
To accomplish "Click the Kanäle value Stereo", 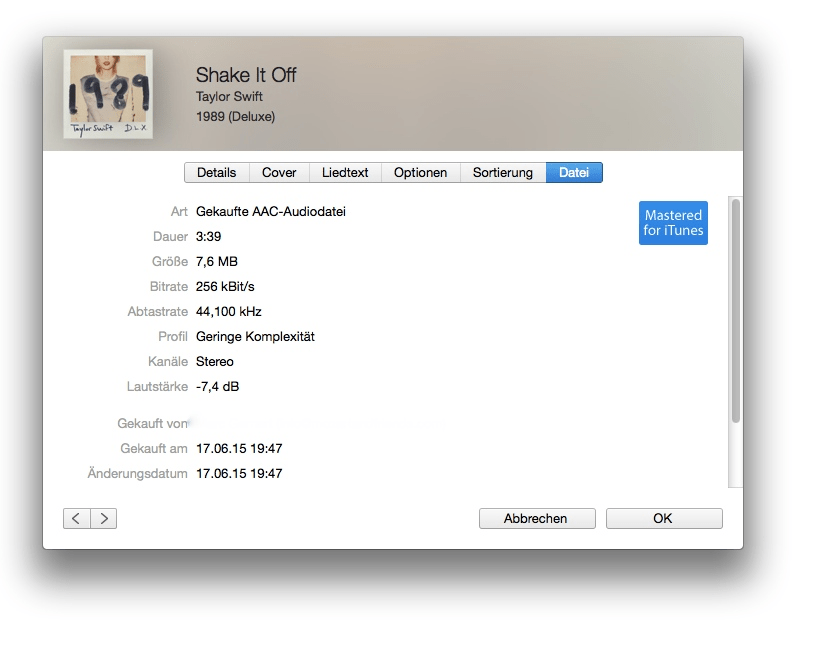I will tap(215, 361).
